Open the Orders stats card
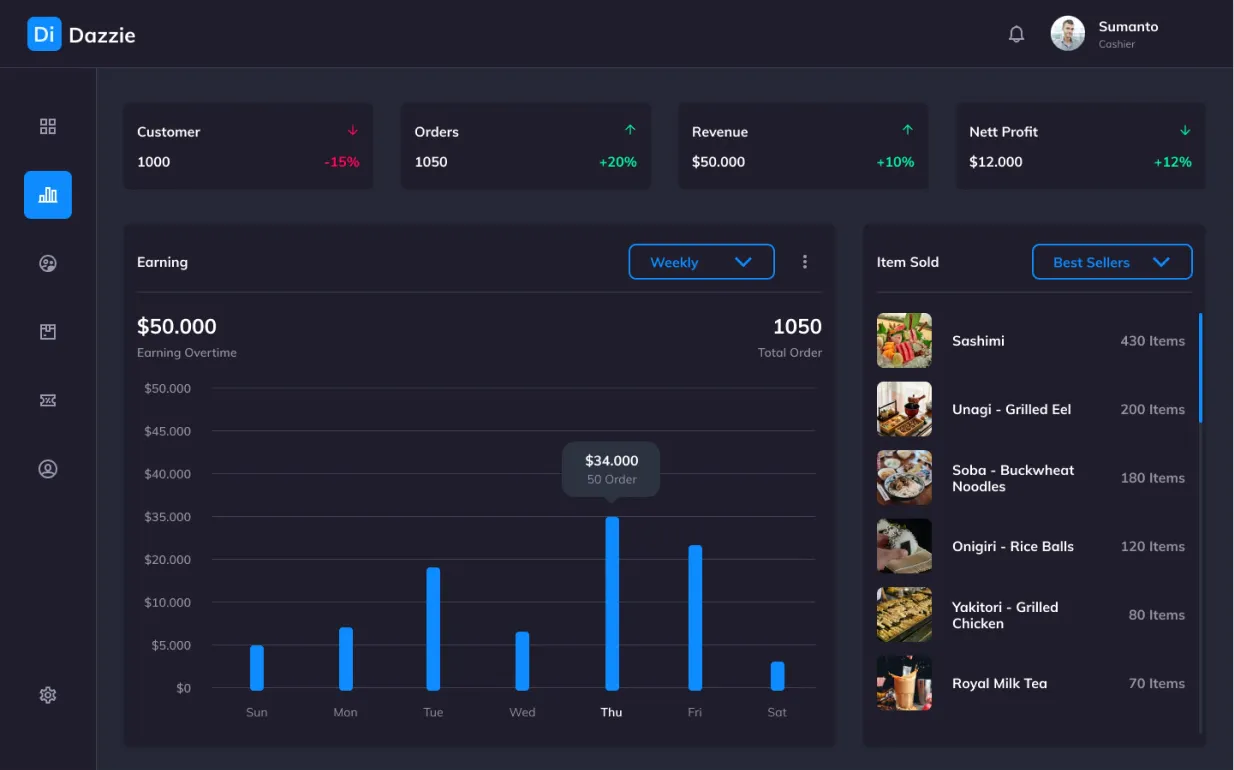The image size is (1234, 770). 526,146
